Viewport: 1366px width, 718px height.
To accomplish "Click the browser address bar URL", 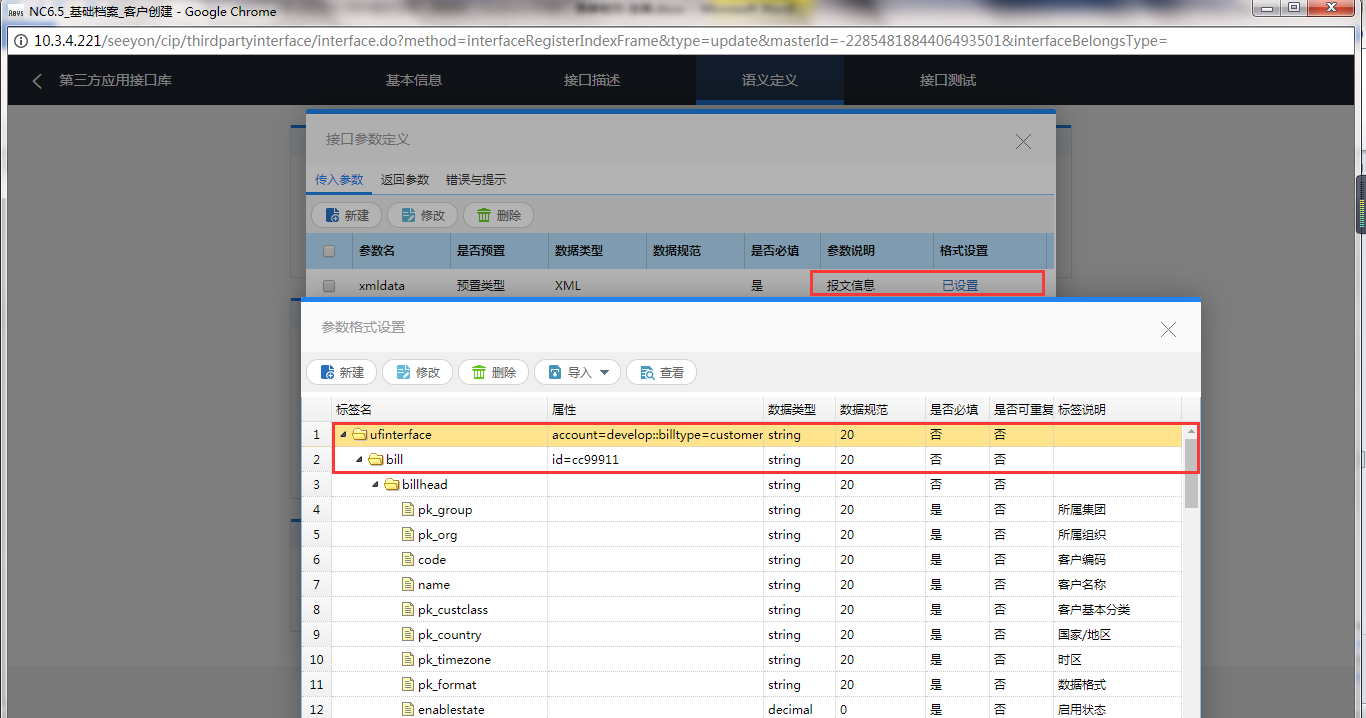I will pos(600,41).
